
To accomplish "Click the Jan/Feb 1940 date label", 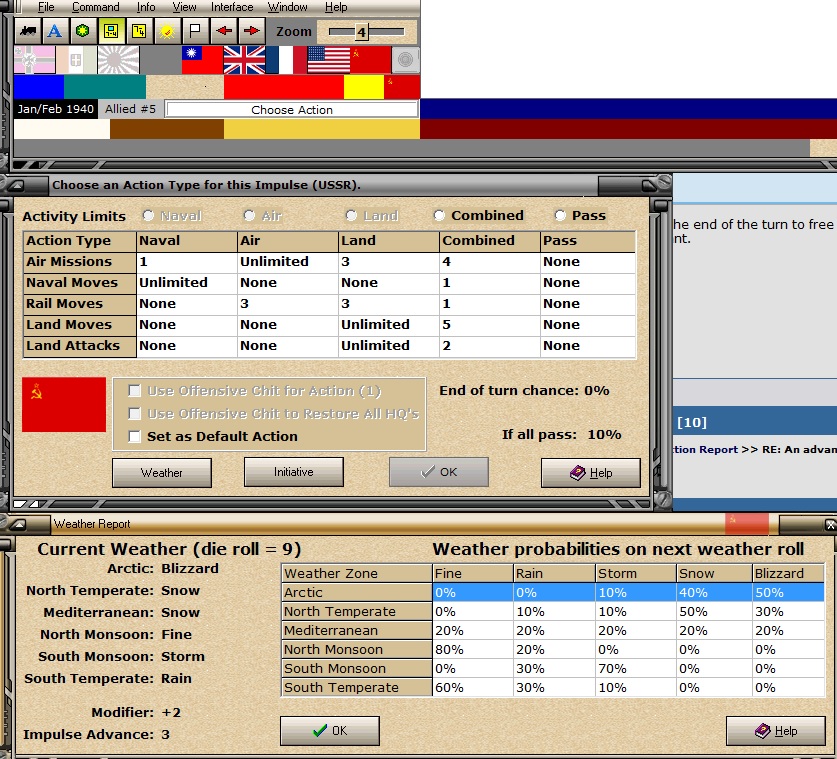I will point(56,109).
